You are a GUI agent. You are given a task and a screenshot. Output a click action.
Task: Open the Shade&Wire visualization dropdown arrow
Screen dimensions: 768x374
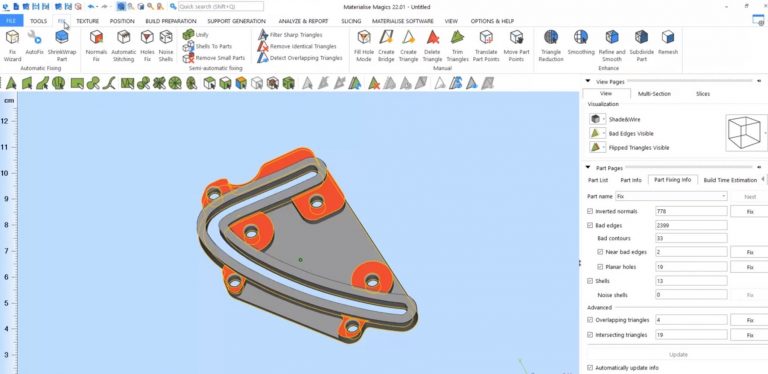pyautogui.click(x=604, y=119)
